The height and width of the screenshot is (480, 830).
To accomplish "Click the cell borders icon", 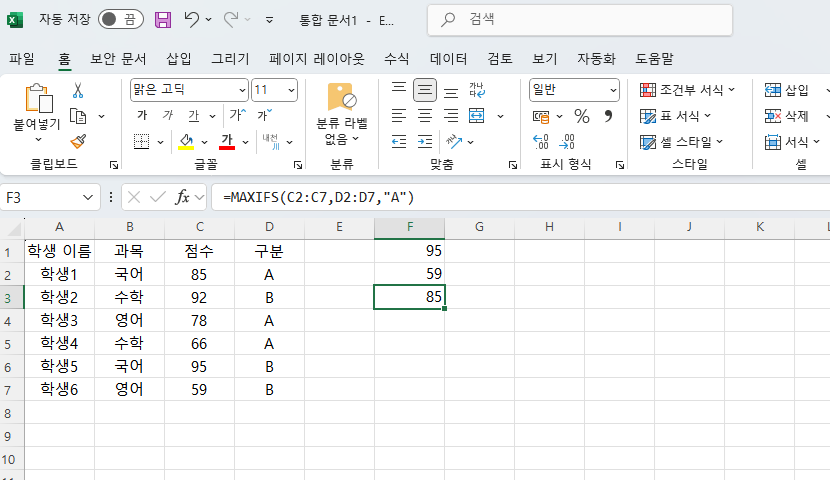I will click(141, 141).
